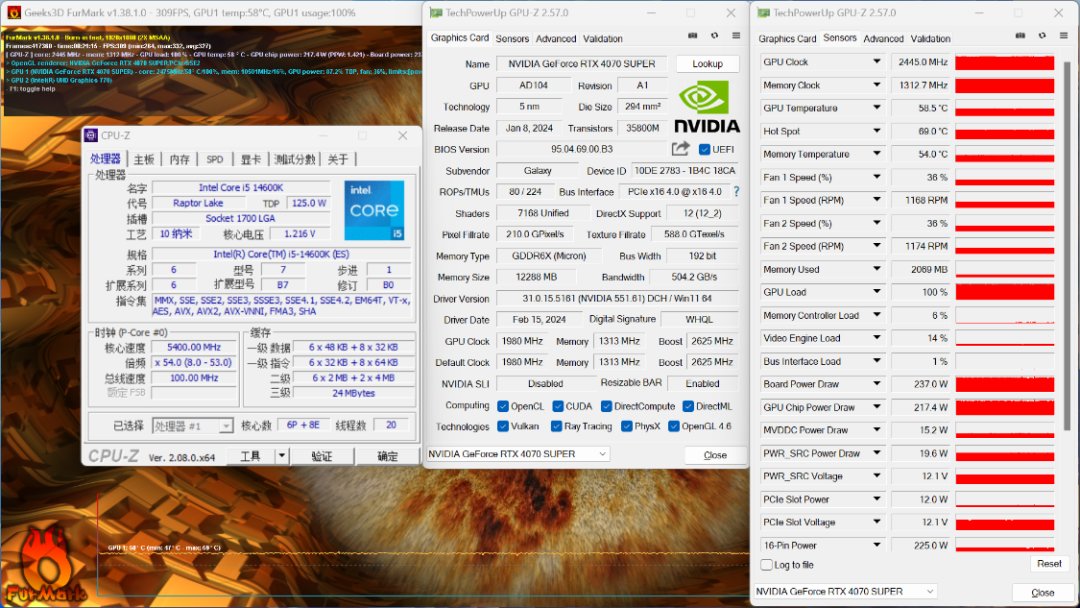Toggle the PhysX checkbox
1080x608 pixels.
[x=627, y=426]
